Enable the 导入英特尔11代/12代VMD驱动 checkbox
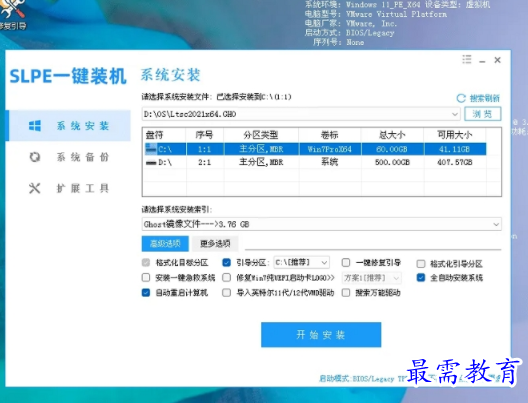The width and height of the screenshot is (528, 403). [x=227, y=293]
